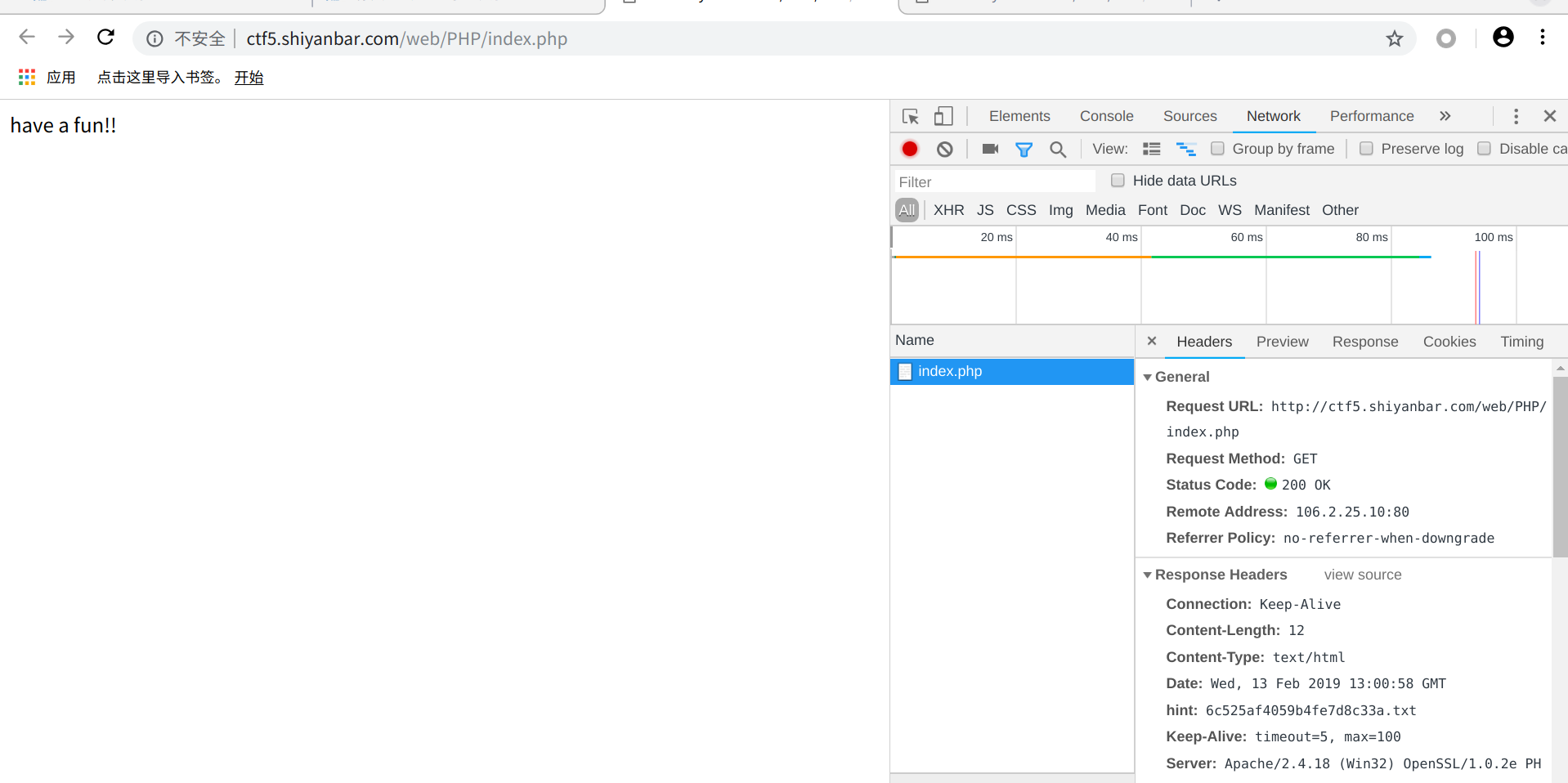Viewport: 1568px width, 783px height.
Task: Click the Filter text input field
Action: click(x=993, y=181)
